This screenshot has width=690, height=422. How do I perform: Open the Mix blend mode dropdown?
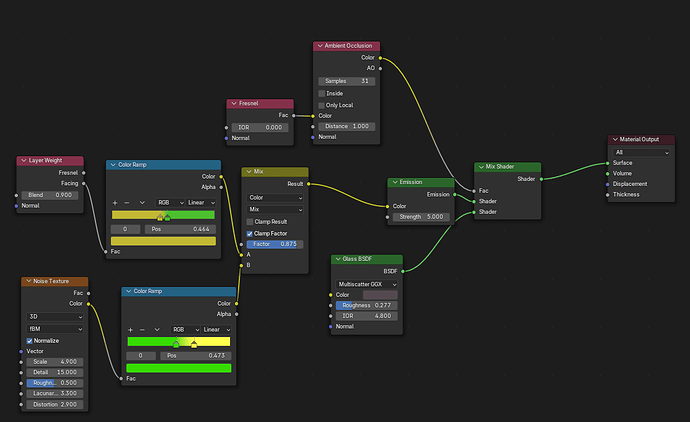coord(275,209)
